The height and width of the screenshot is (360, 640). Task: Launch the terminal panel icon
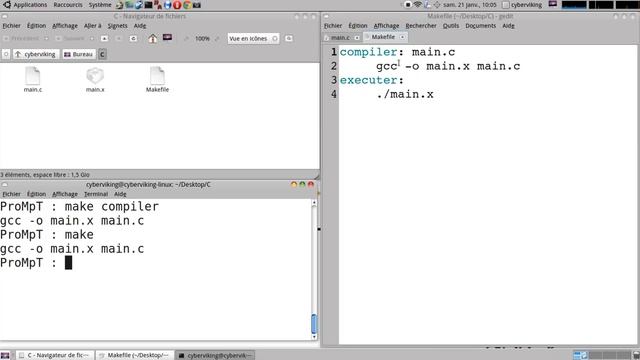click(x=149, y=5)
